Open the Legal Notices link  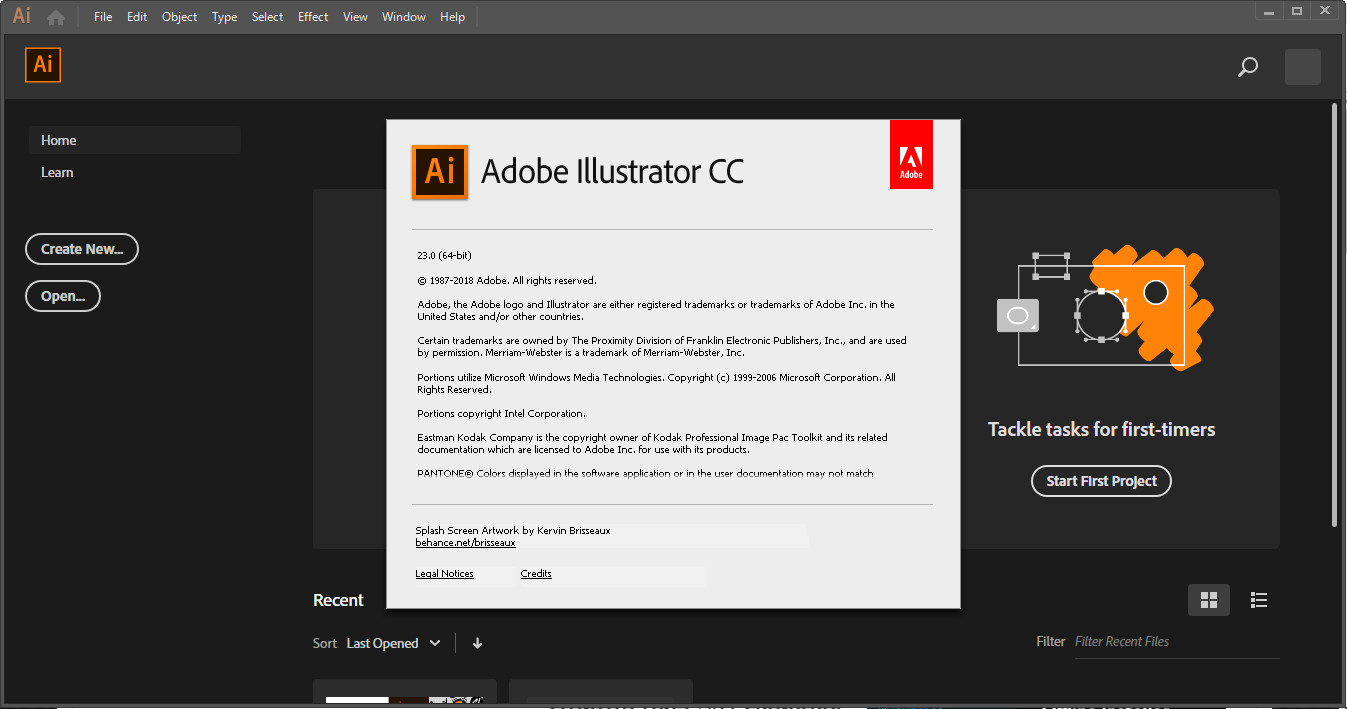pyautogui.click(x=444, y=574)
